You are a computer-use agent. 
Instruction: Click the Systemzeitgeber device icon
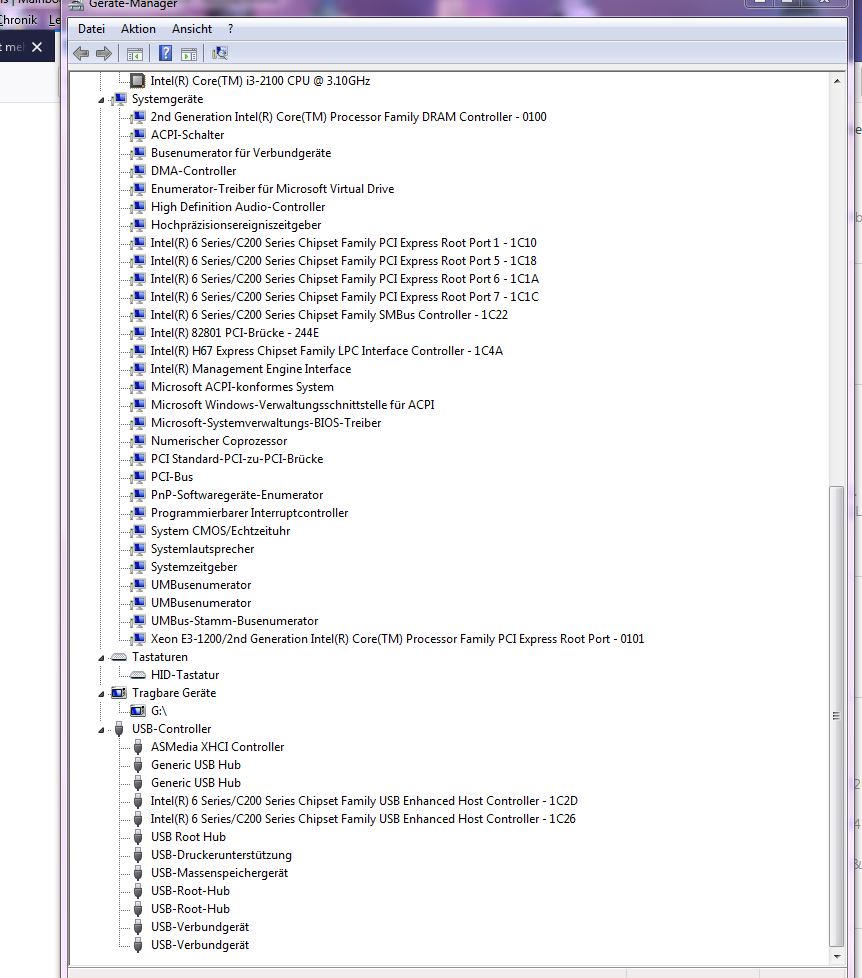138,568
